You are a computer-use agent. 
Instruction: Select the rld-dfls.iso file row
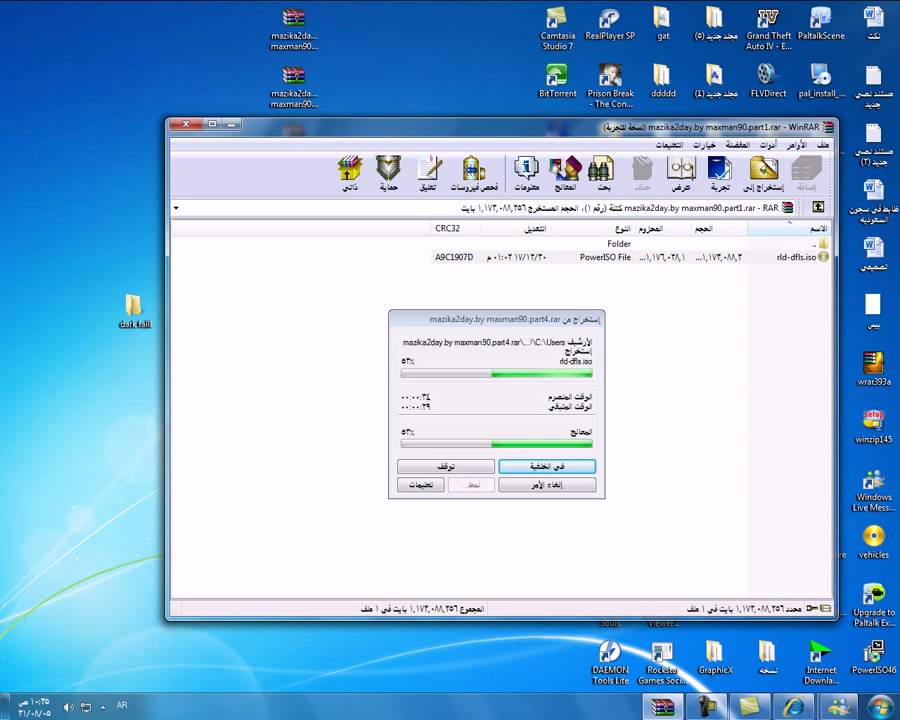(631, 257)
